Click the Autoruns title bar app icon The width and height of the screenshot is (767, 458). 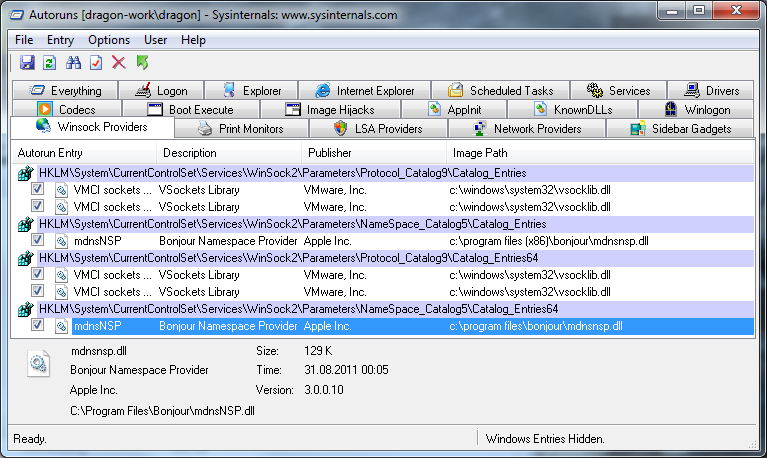tap(17, 15)
